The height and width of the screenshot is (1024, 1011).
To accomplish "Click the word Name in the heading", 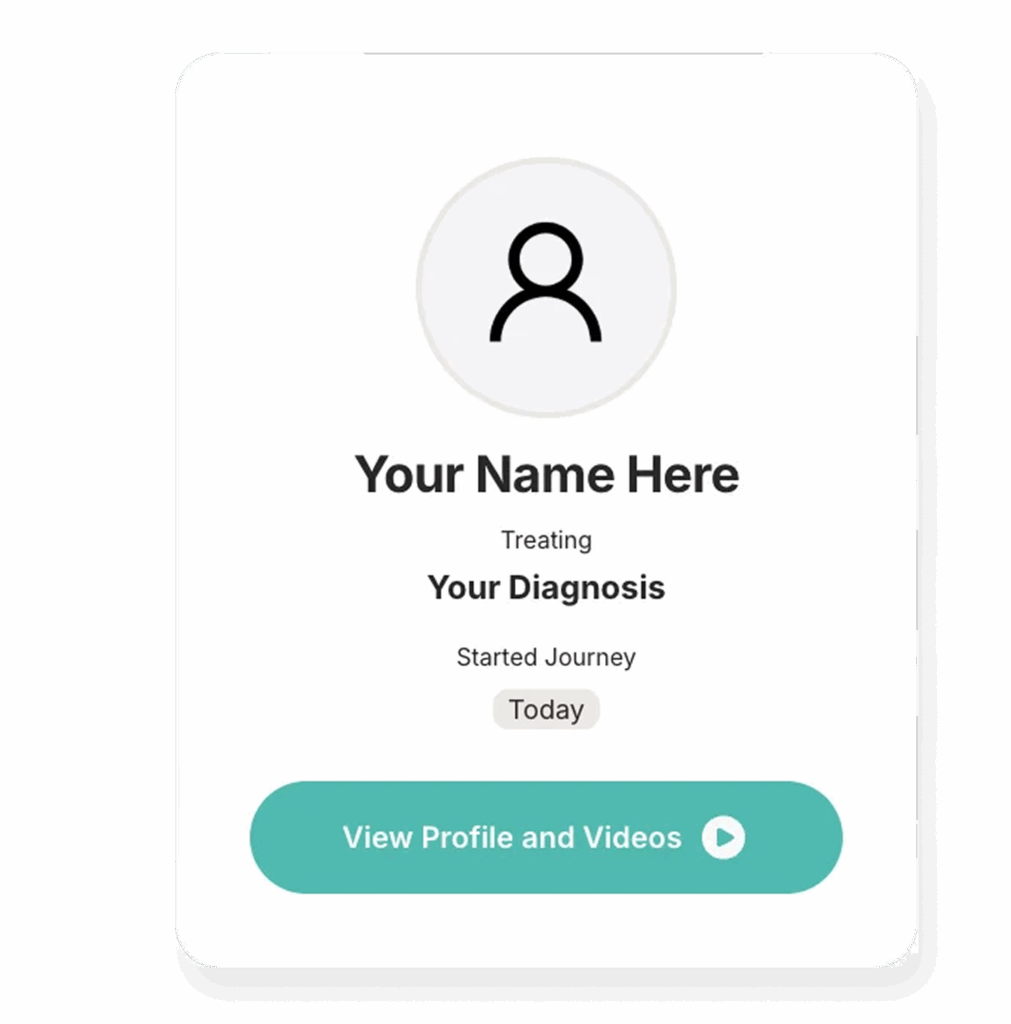I will pos(545,474).
